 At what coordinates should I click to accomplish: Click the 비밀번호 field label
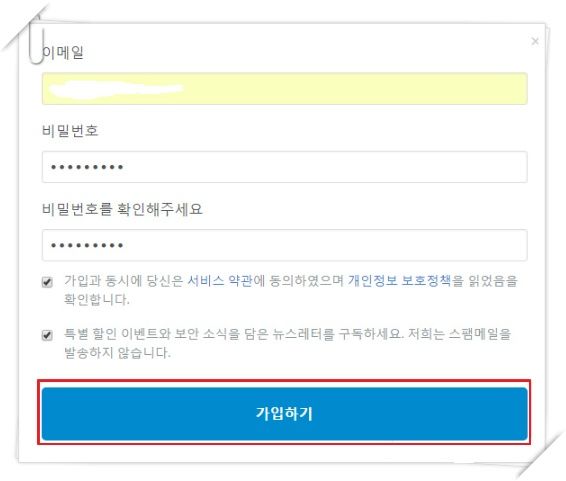pos(70,130)
